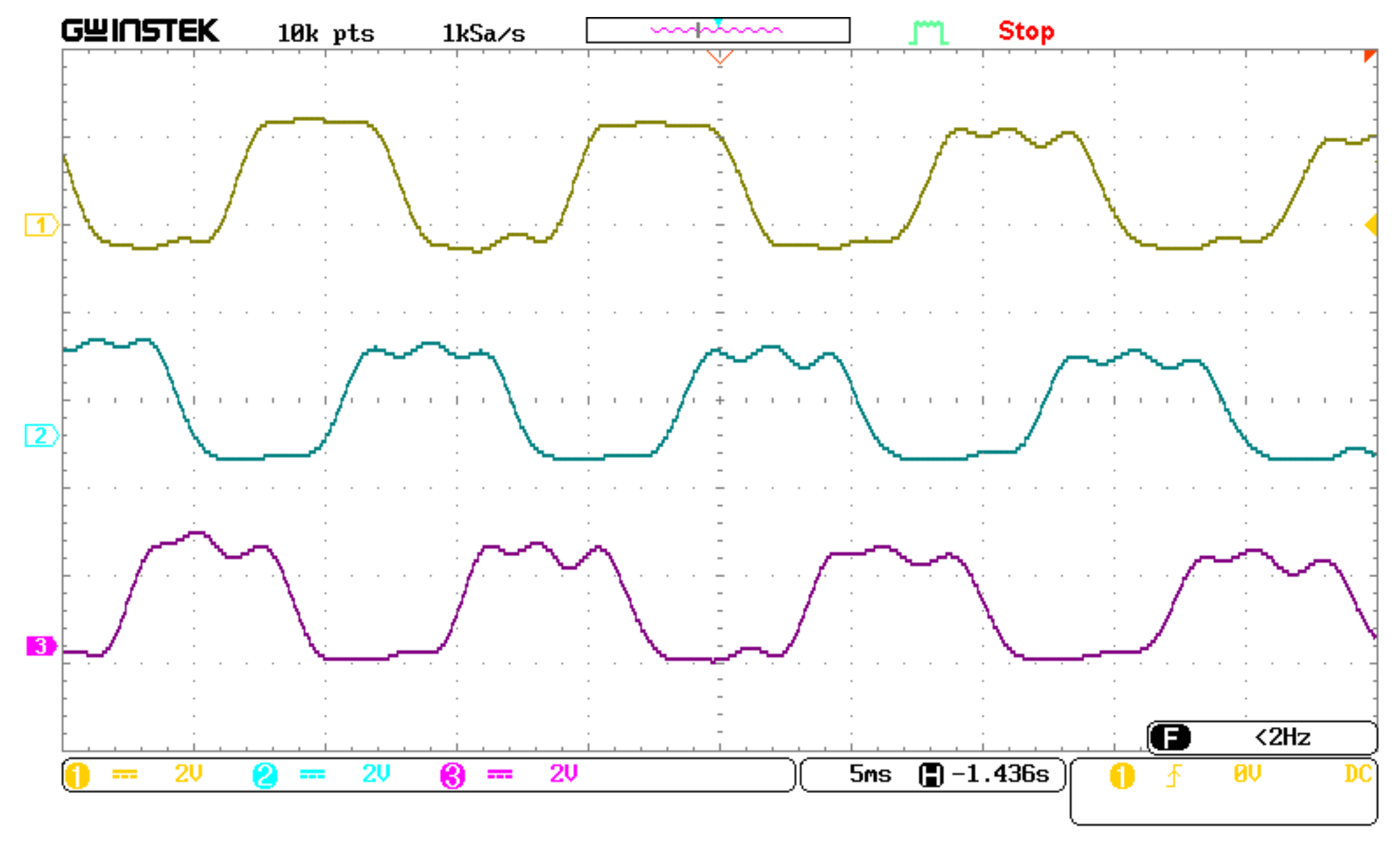The image size is (1400, 848).
Task: Click the H horizontal position icon
Action: pos(931,775)
